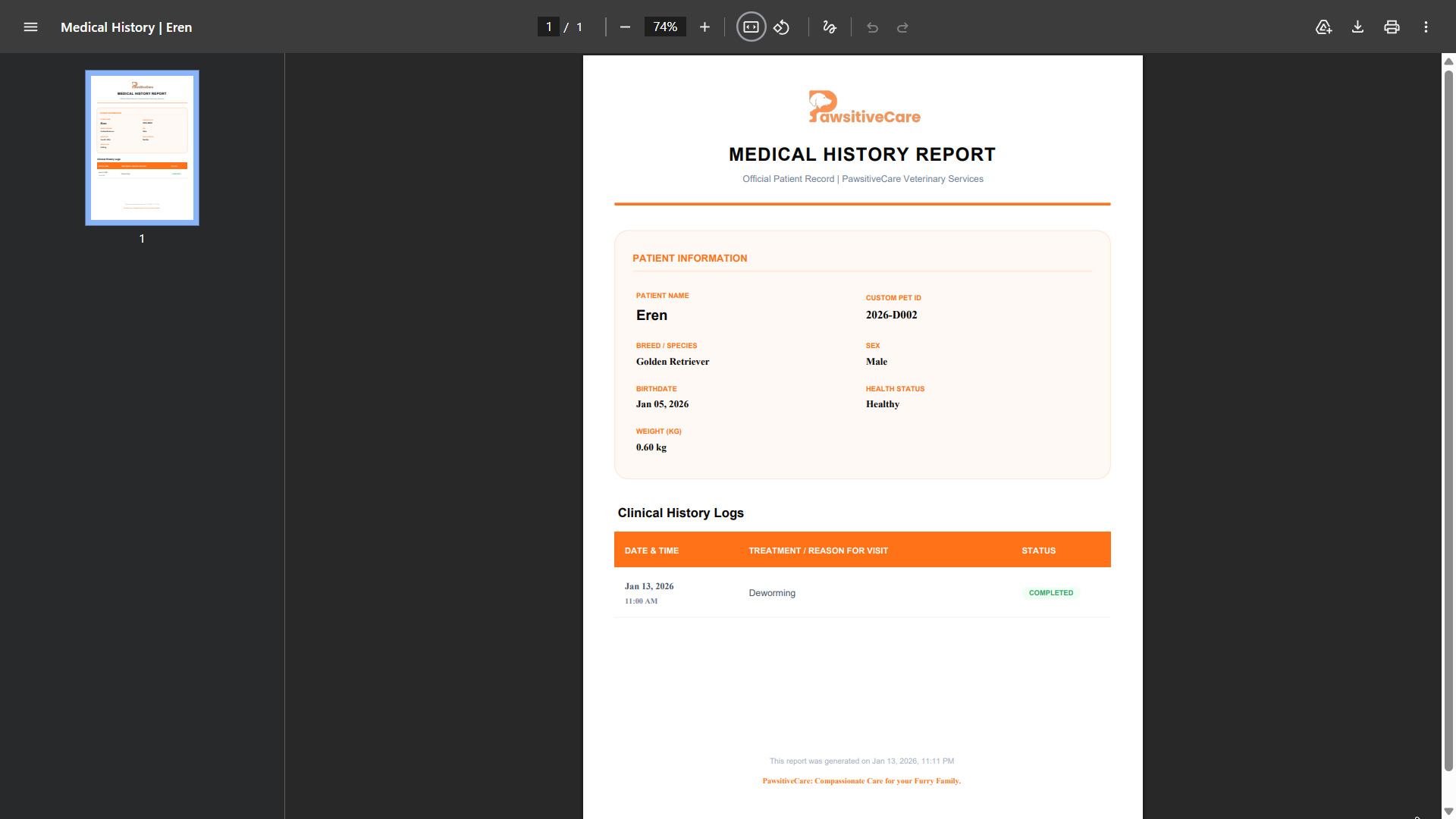The image size is (1456, 819).
Task: Select the COMPLETED status badge
Action: pyautogui.click(x=1050, y=592)
